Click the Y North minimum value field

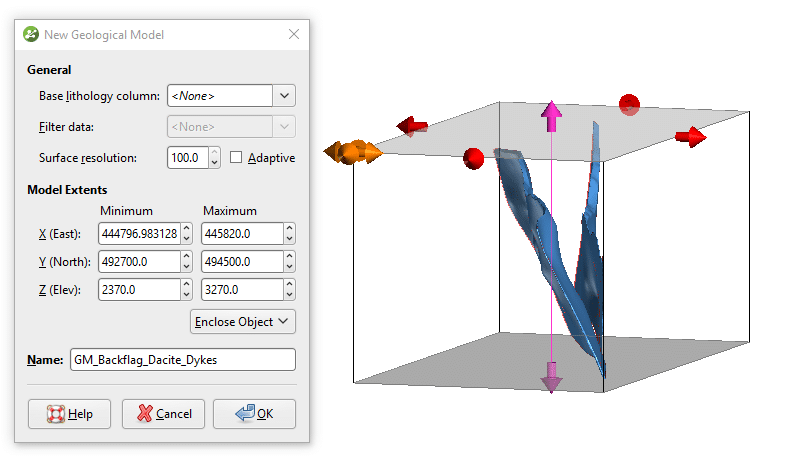pos(140,261)
